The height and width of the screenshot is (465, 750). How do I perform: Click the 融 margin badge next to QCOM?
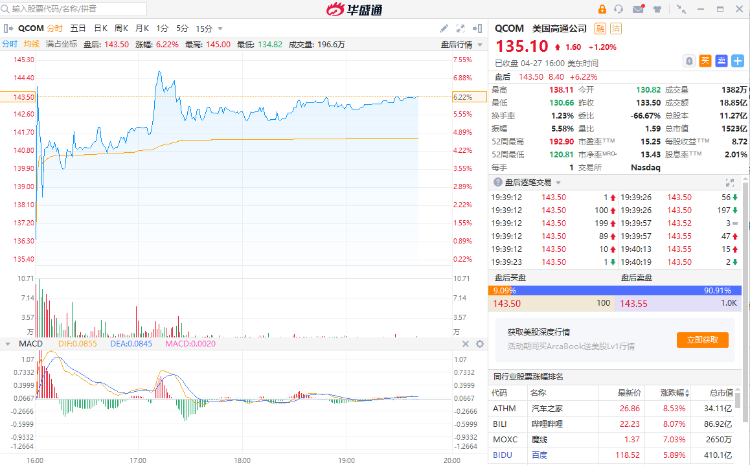[600, 29]
